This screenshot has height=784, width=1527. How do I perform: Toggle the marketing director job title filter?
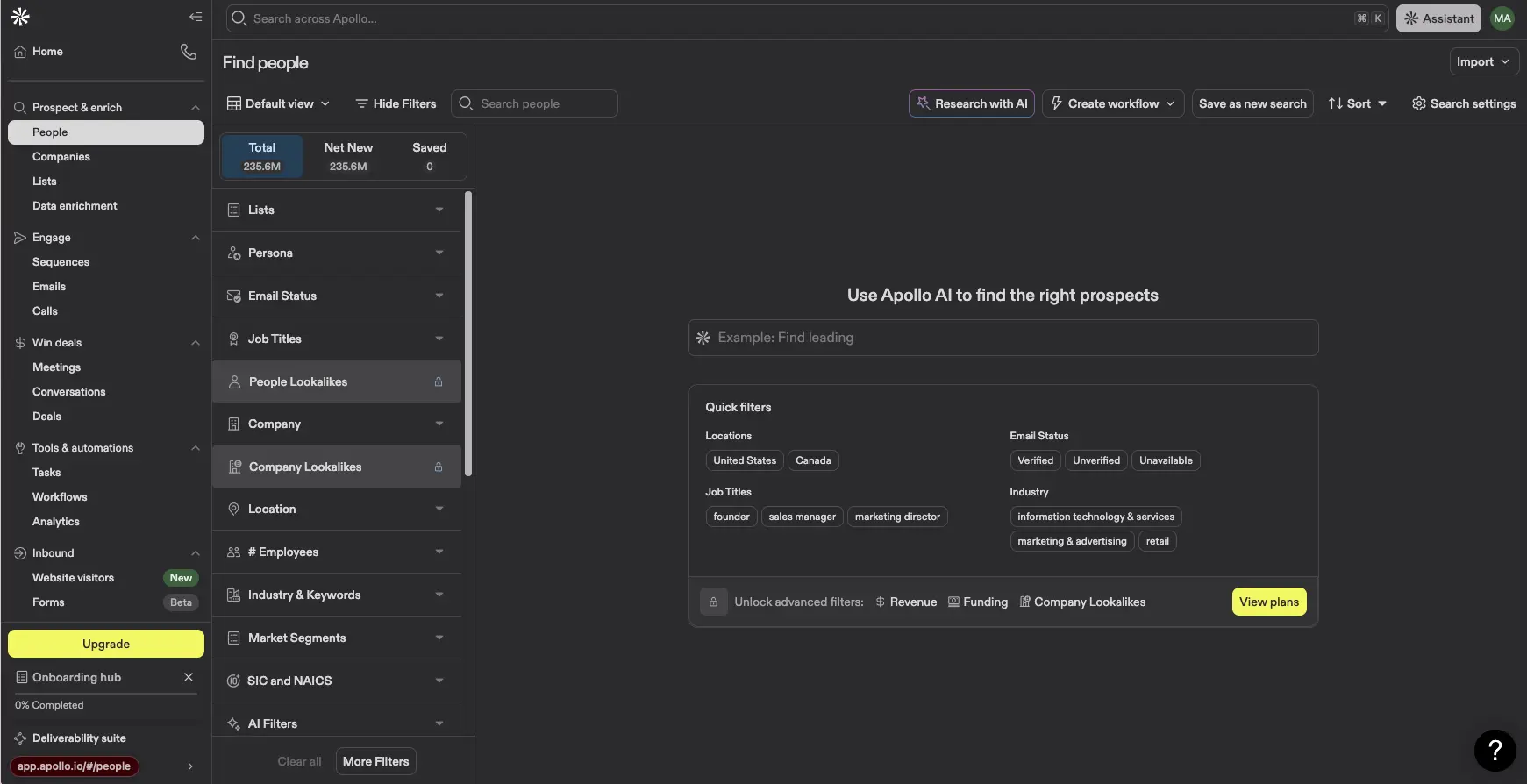pos(897,517)
